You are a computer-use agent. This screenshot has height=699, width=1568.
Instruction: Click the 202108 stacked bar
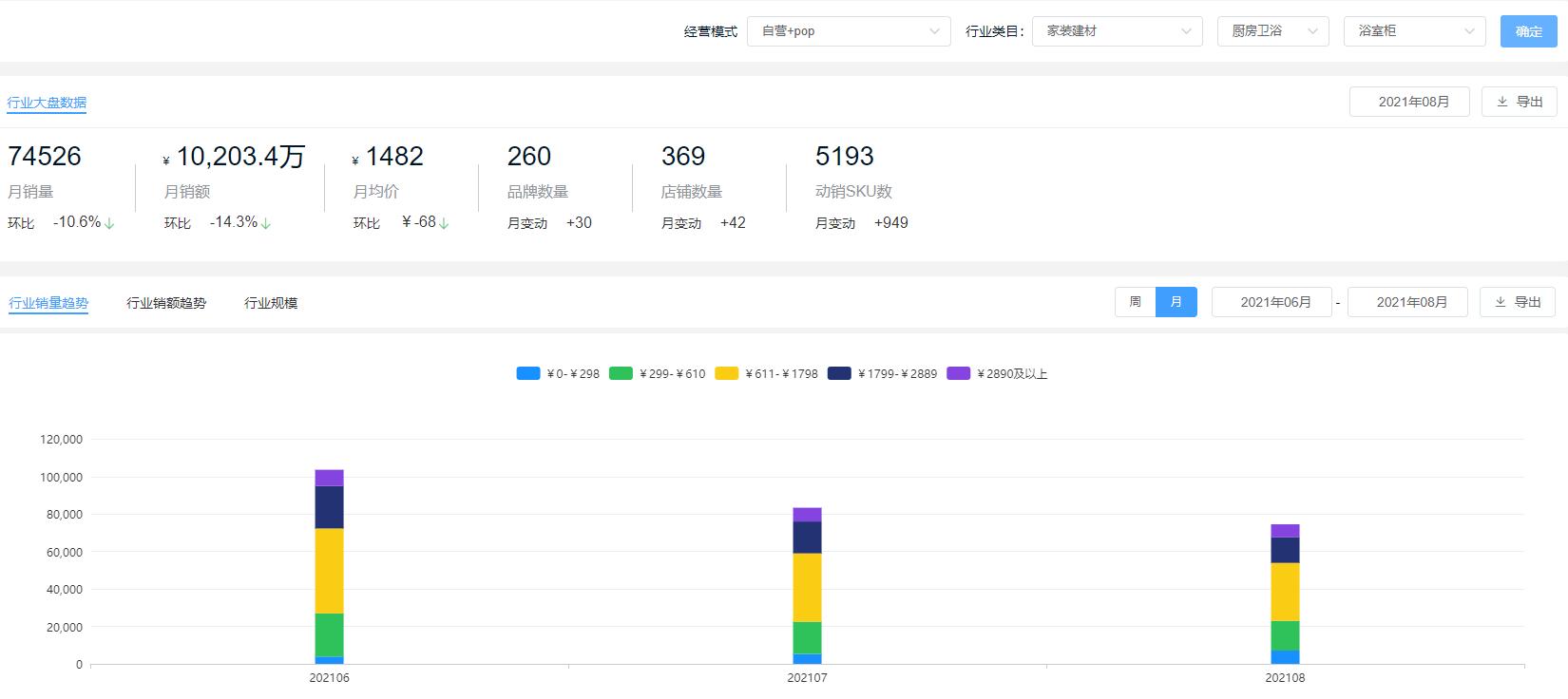click(1285, 594)
